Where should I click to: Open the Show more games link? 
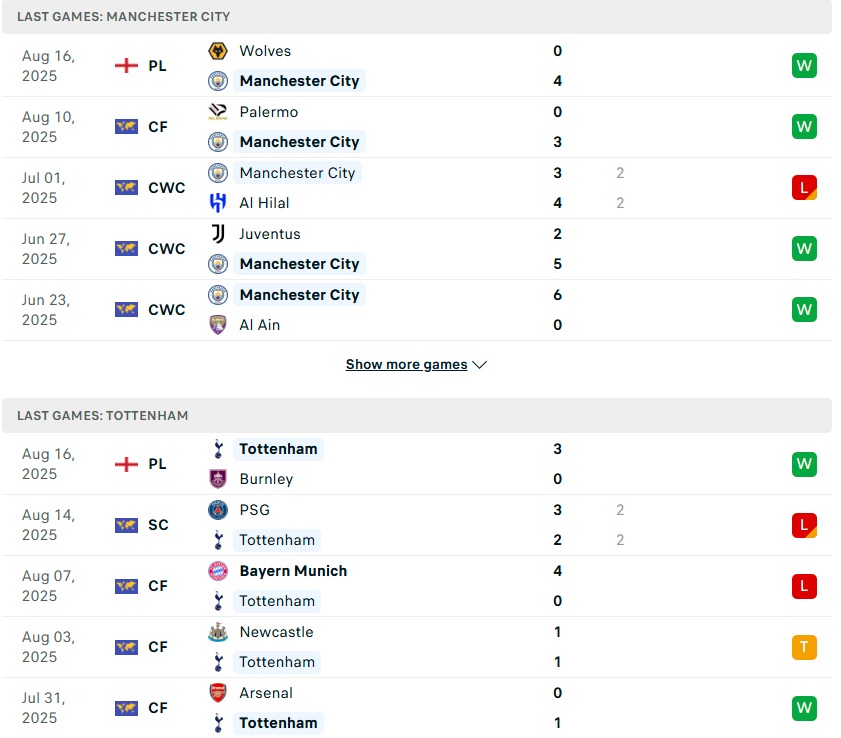tap(406, 365)
